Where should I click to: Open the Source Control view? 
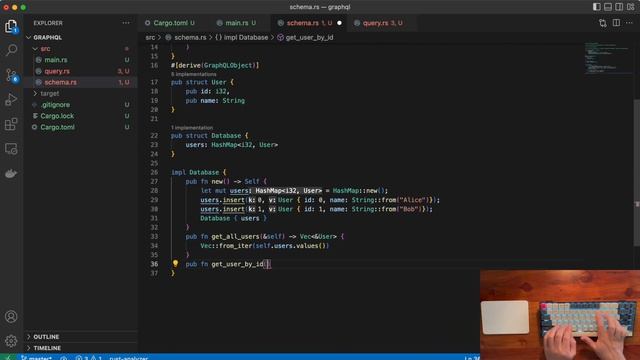(11, 75)
